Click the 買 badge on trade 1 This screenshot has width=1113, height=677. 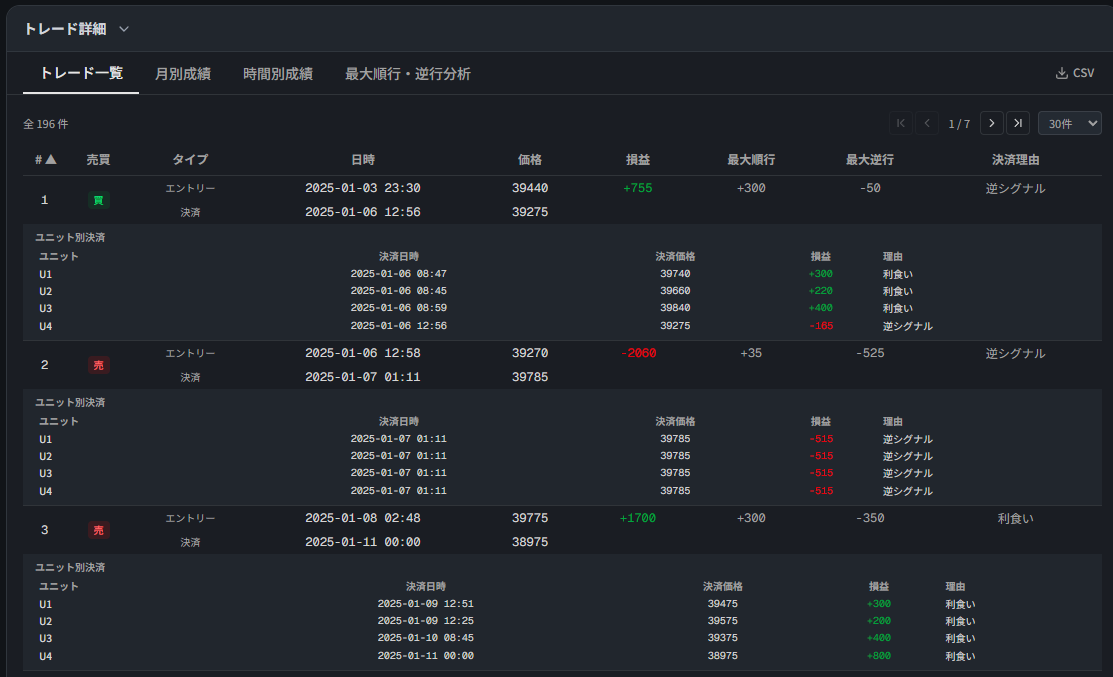pyautogui.click(x=98, y=200)
